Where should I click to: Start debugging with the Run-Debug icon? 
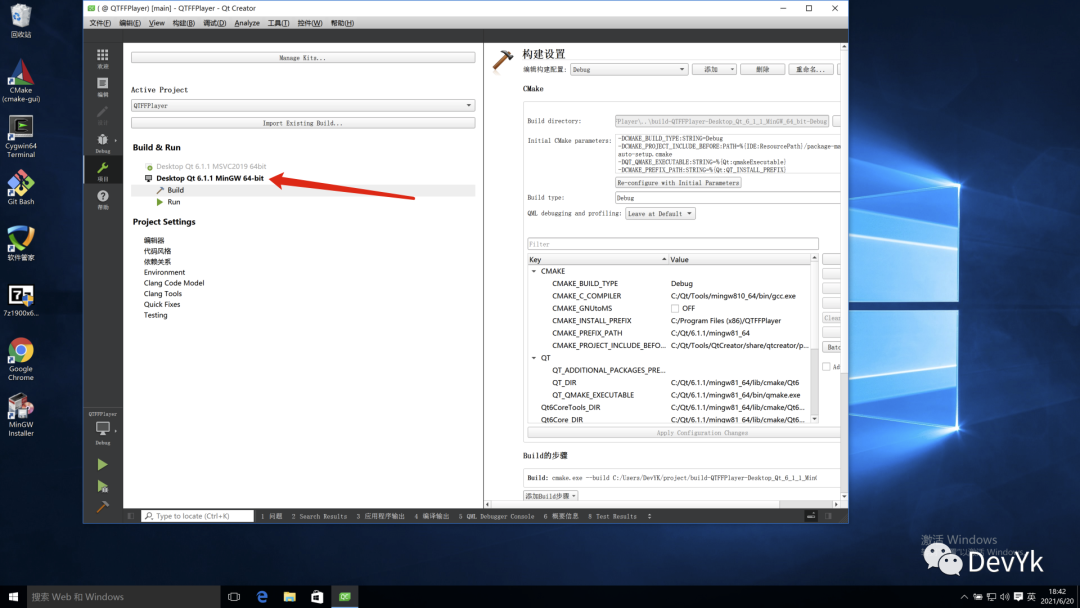tap(103, 486)
